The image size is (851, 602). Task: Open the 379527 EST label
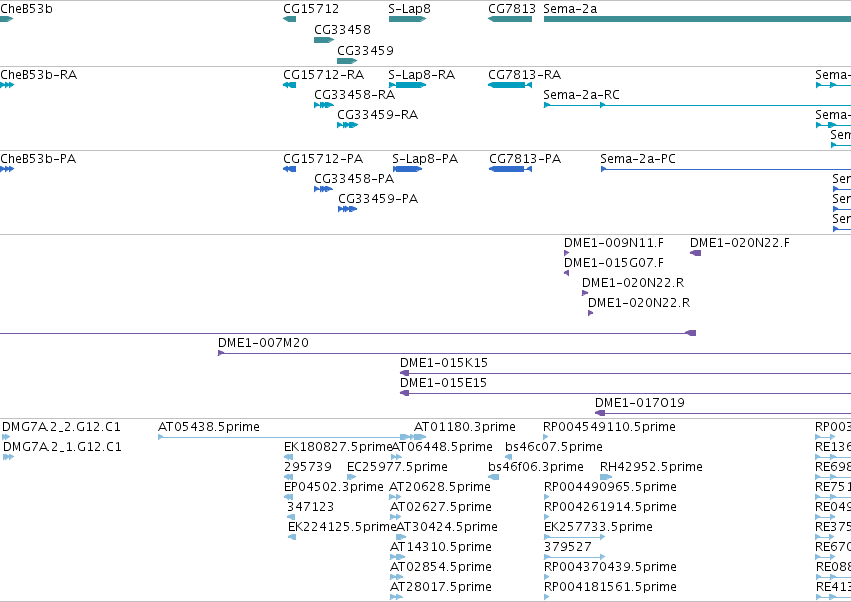coord(568,548)
